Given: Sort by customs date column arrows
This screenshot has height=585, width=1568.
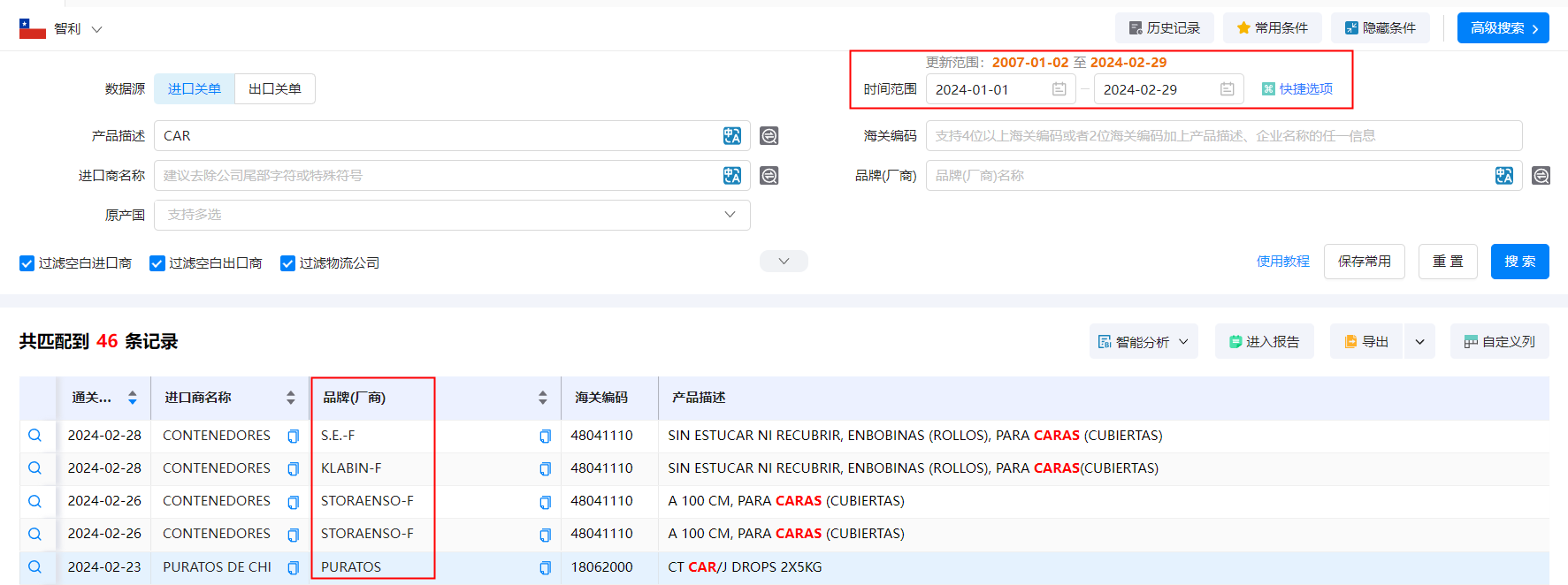Looking at the screenshot, I should 133,398.
